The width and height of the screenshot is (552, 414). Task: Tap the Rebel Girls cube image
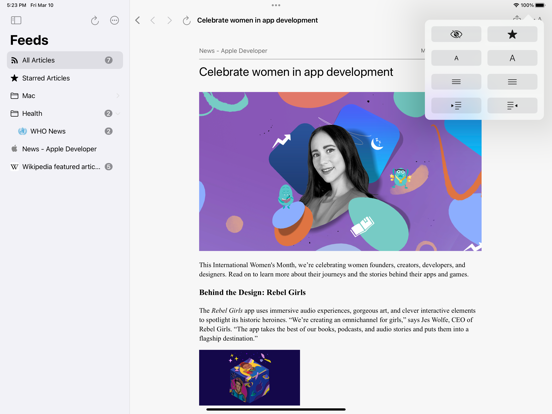coord(249,377)
